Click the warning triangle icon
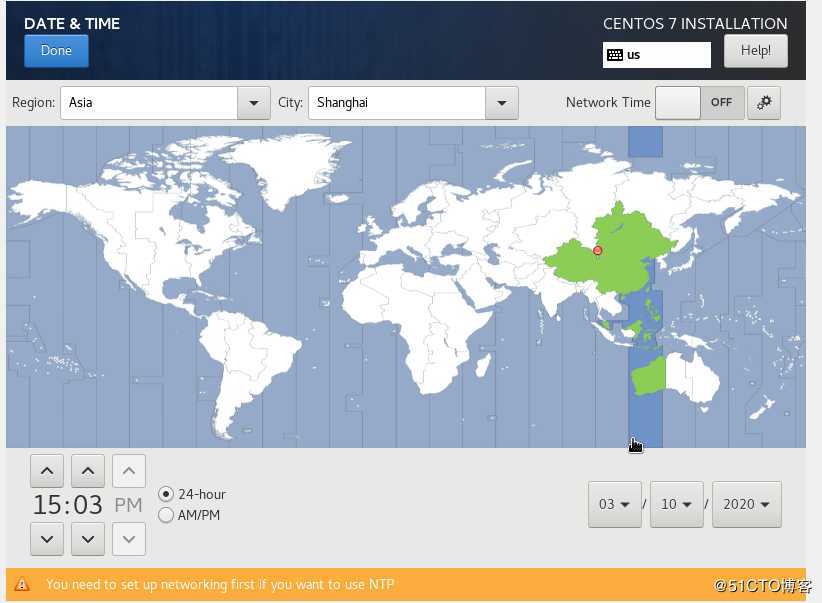The width and height of the screenshot is (822, 603). (22, 584)
